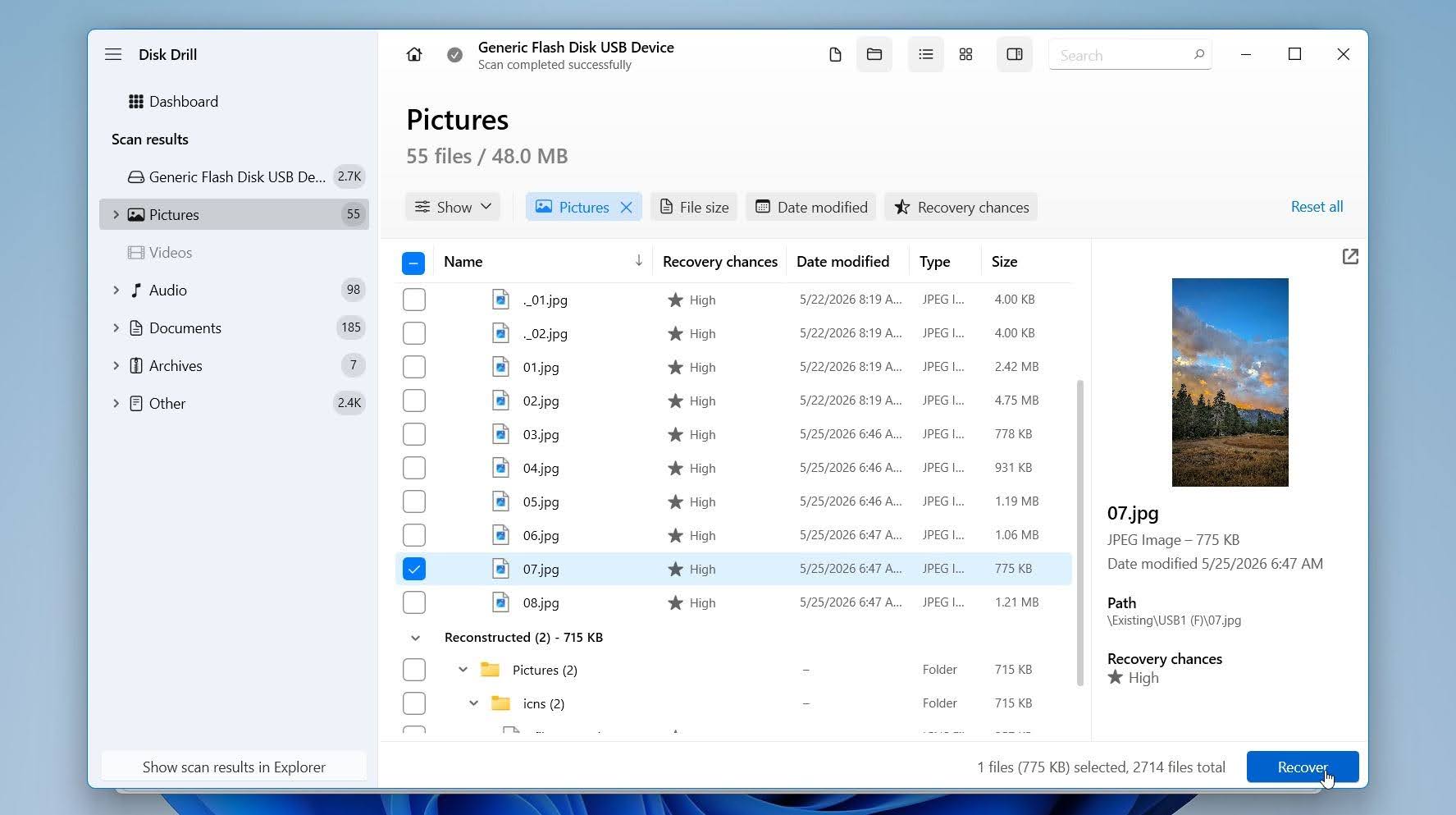Click the Reset all link
The image size is (1456, 815).
click(1317, 206)
